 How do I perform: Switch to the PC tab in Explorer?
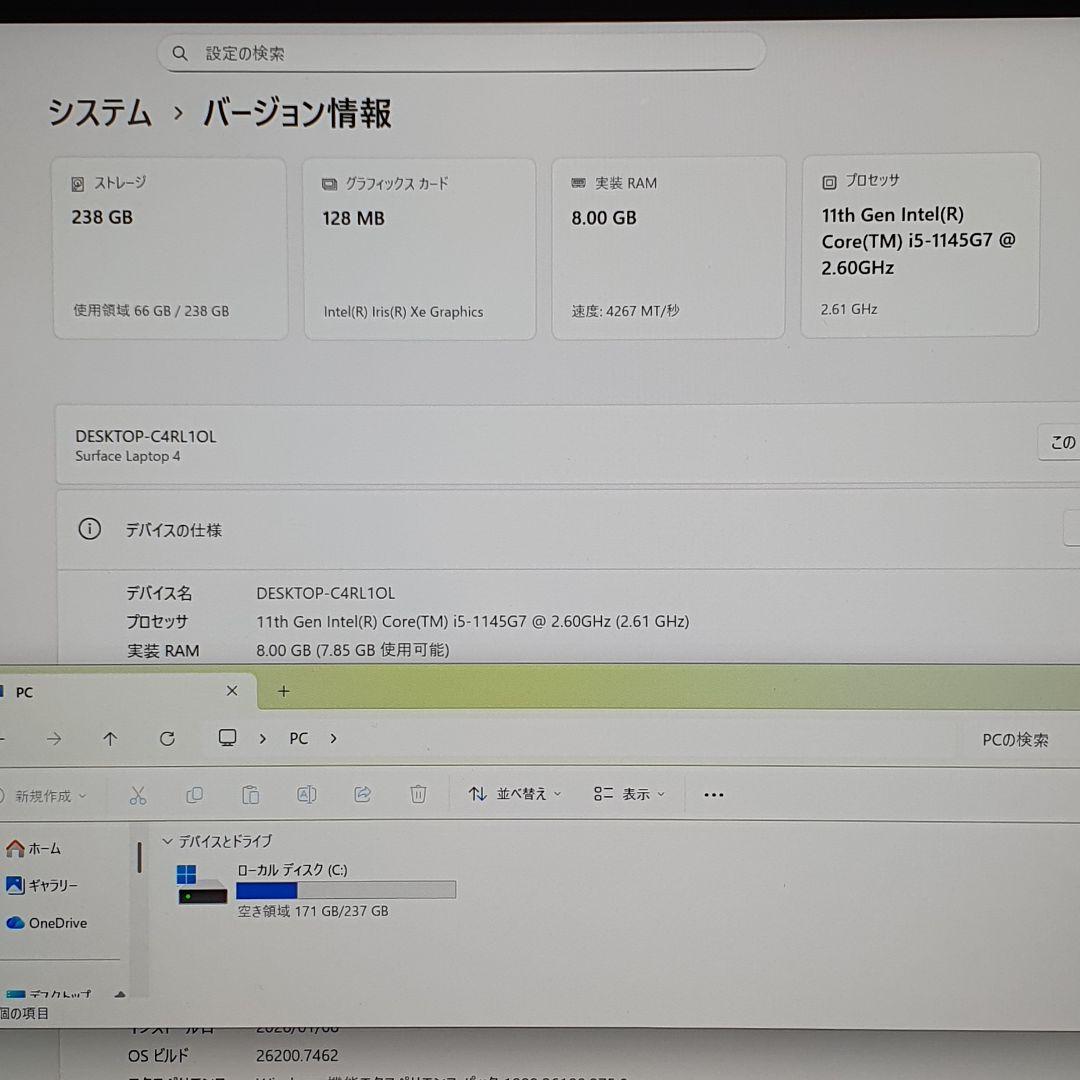[x=22, y=691]
